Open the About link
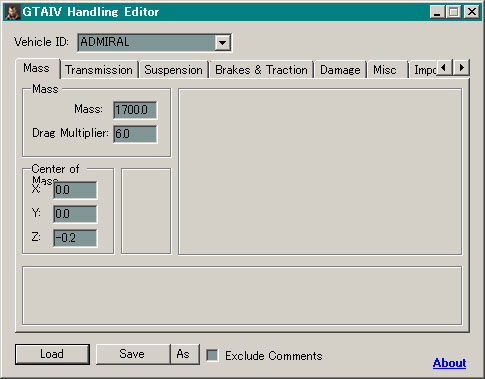Image resolution: width=485 pixels, height=379 pixels. pyautogui.click(x=449, y=363)
